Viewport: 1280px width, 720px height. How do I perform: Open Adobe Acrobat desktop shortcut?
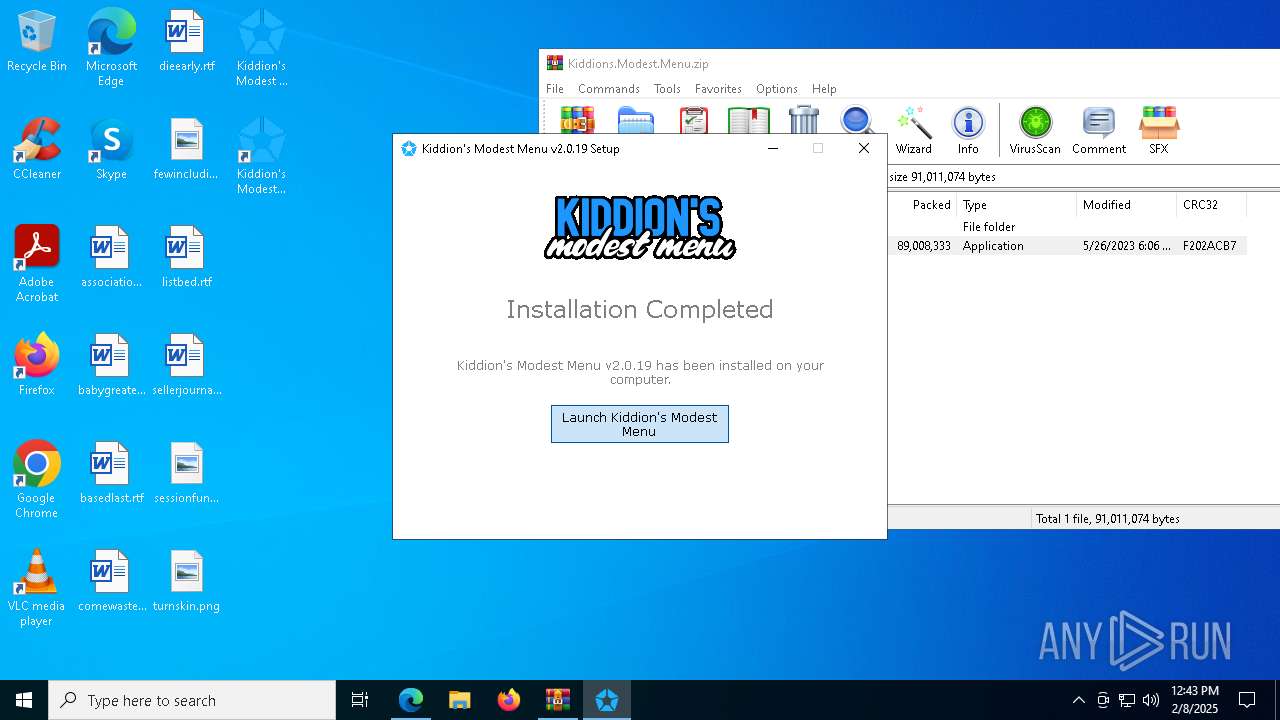37,264
